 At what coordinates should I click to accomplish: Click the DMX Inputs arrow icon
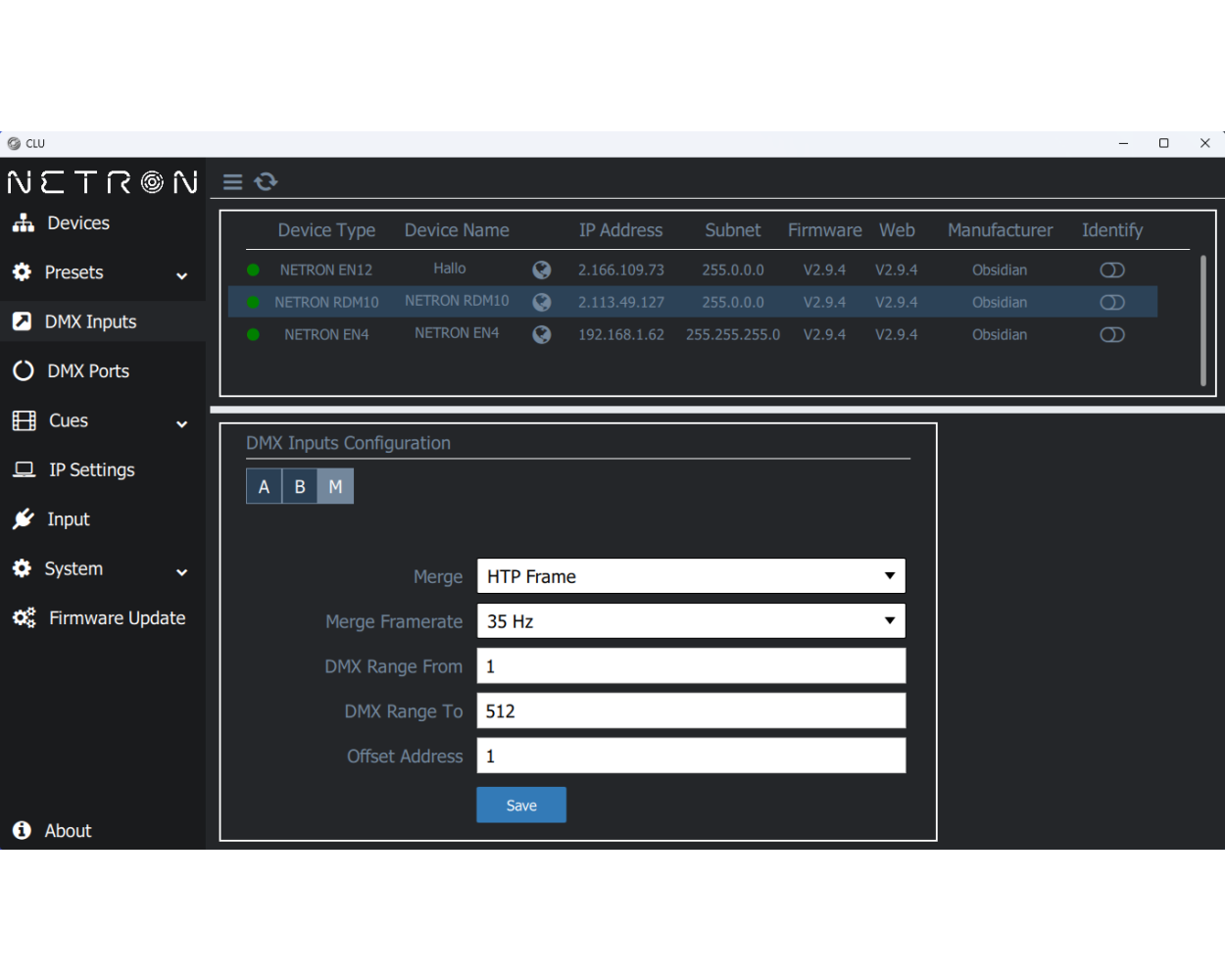23,321
